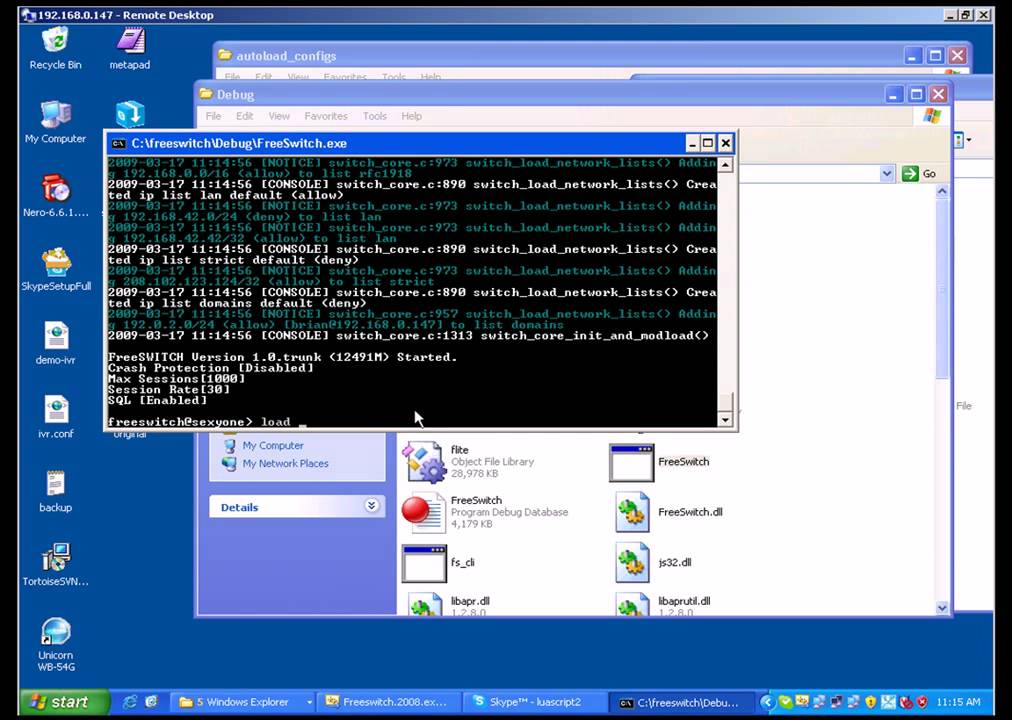Select the backup file on desktop
The height and width of the screenshot is (720, 1012).
coord(56,491)
